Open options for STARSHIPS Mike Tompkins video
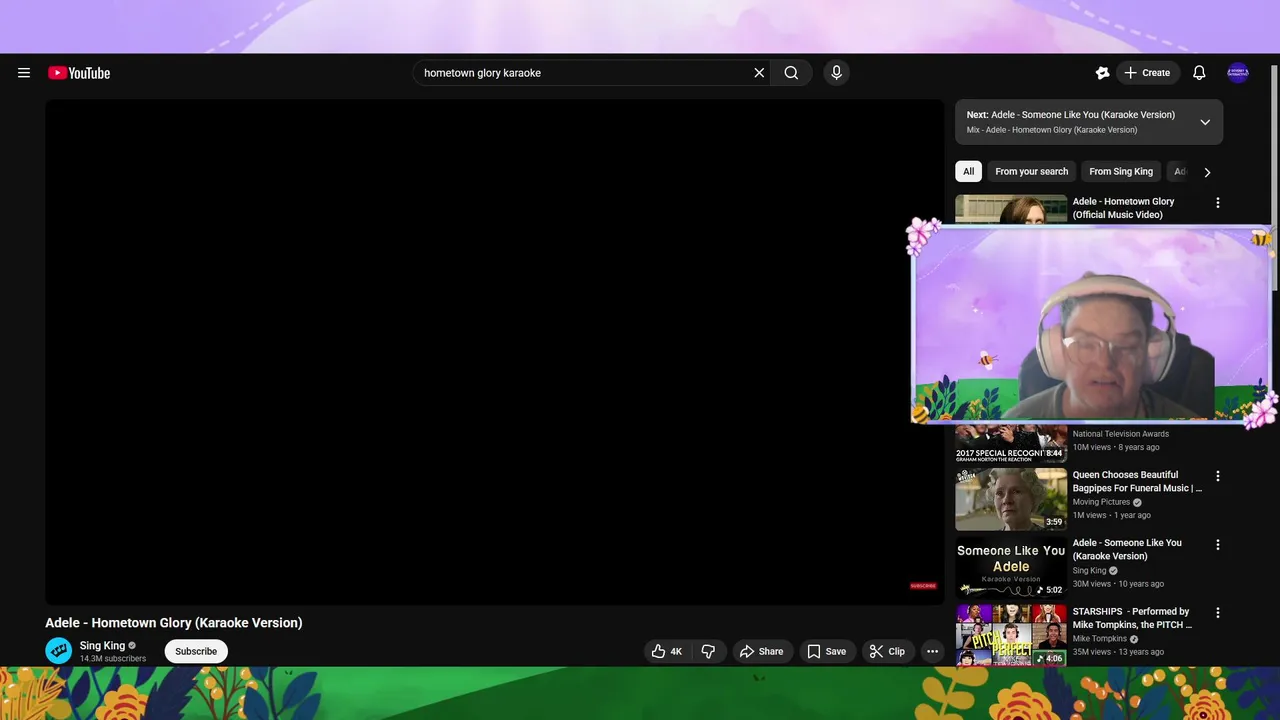Image resolution: width=1280 pixels, height=720 pixels. coord(1217,613)
